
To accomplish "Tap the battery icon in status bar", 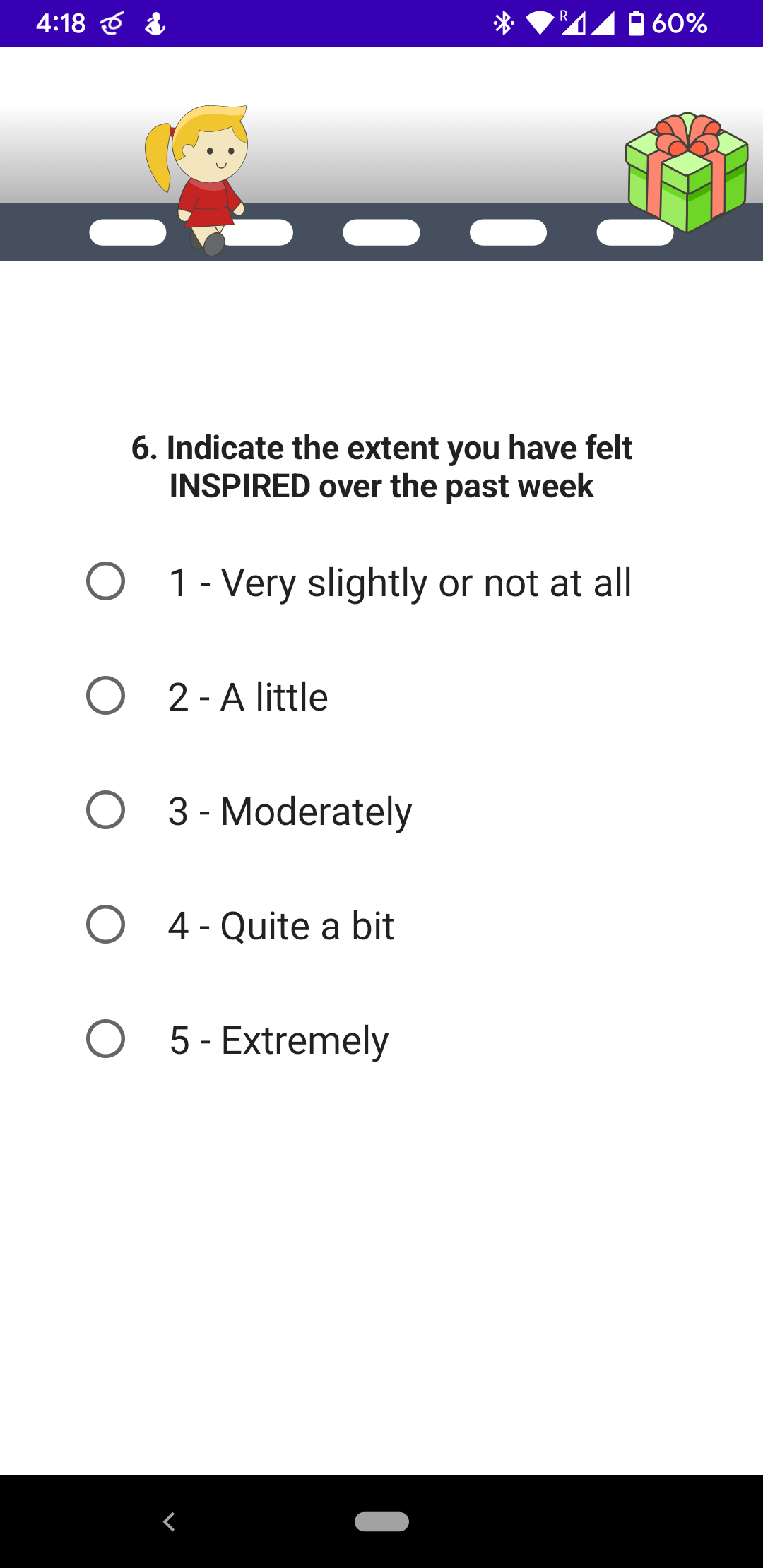I will coord(636,23).
